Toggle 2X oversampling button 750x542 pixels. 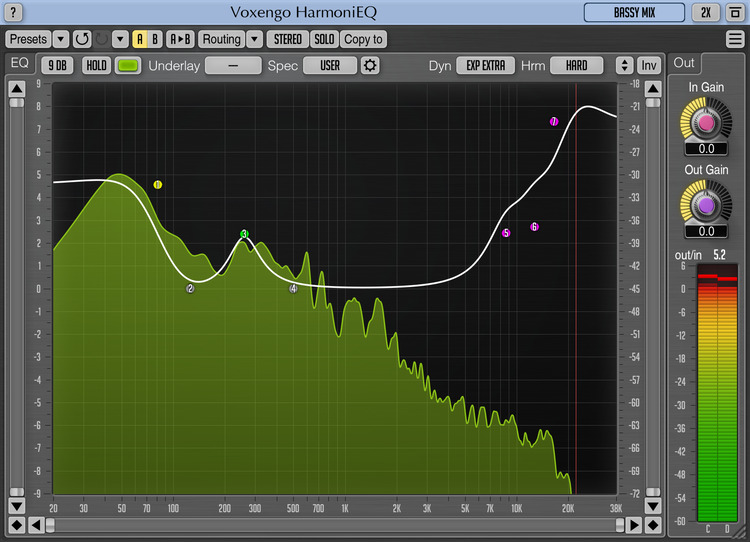click(706, 12)
